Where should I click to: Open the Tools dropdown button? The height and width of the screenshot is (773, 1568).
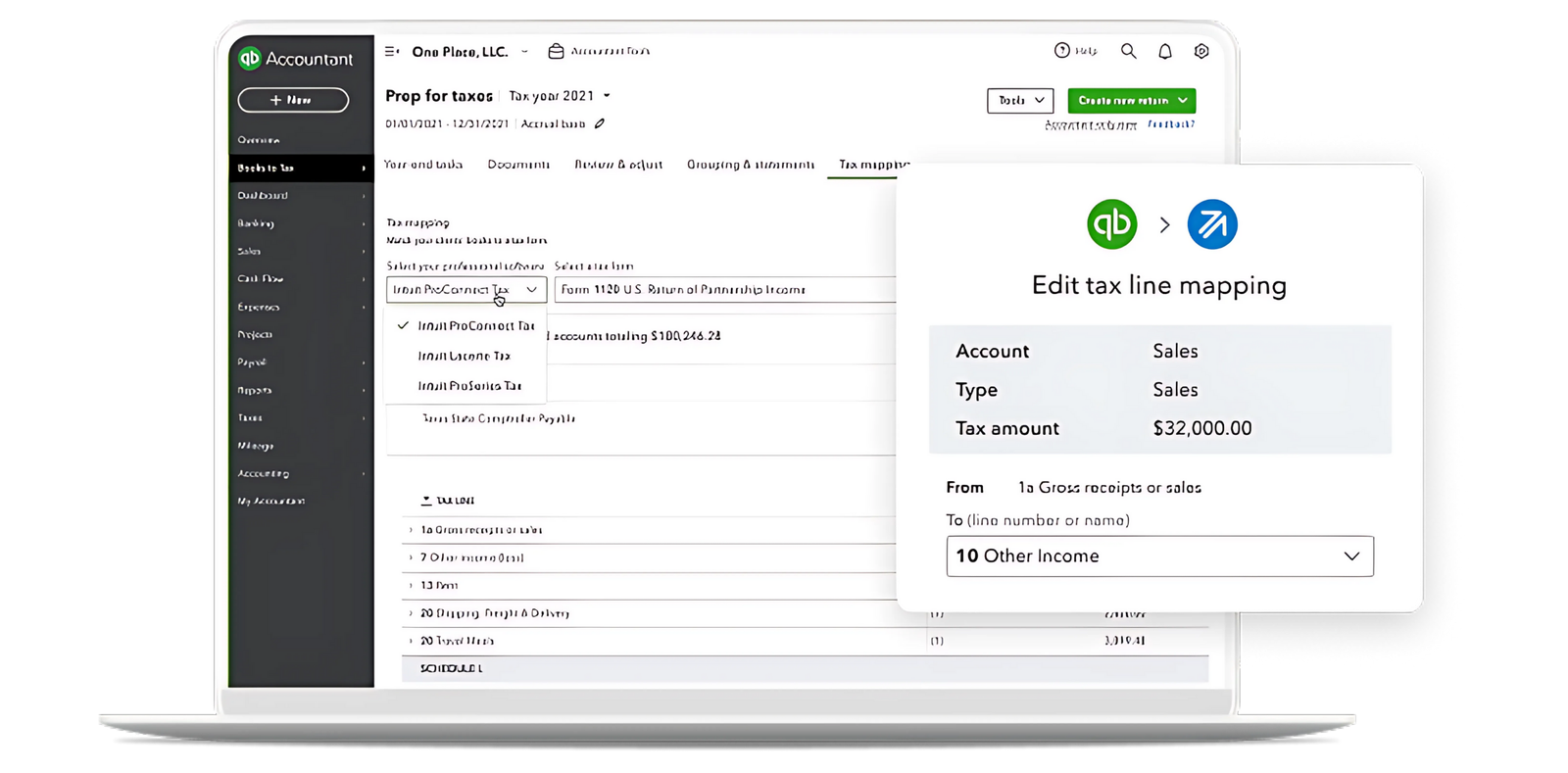(x=1020, y=100)
